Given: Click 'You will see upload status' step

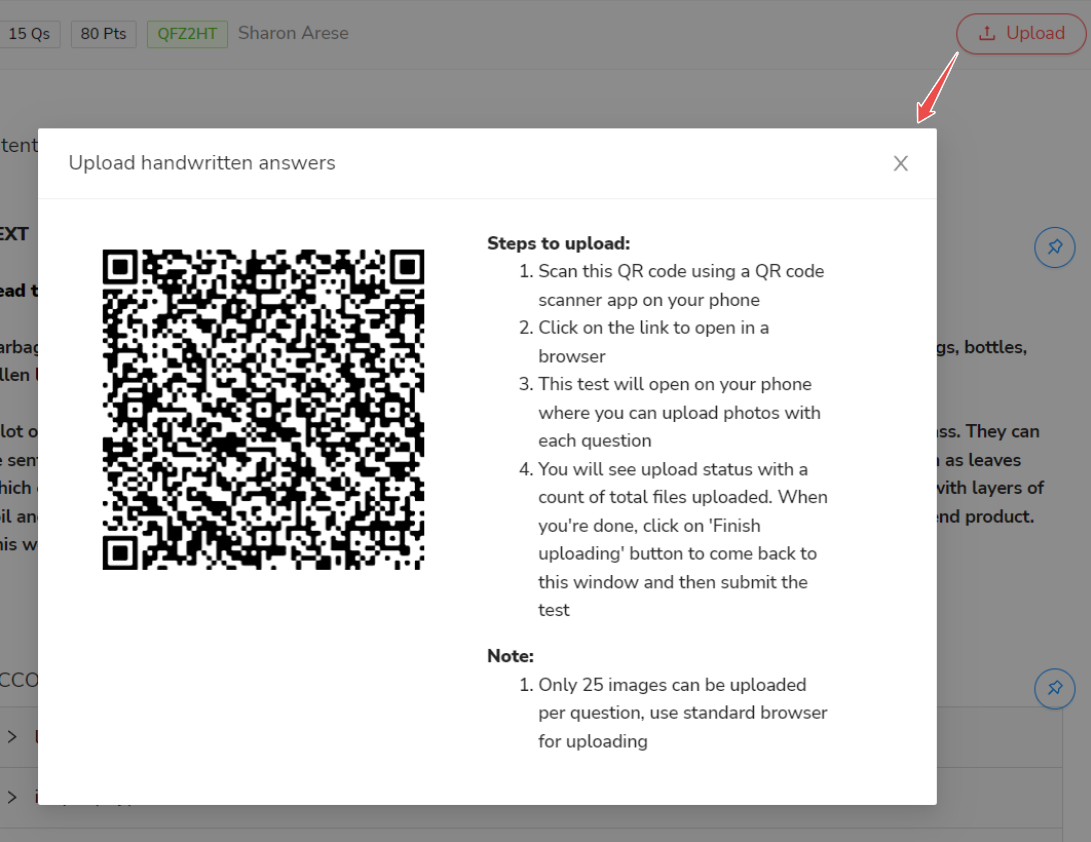Looking at the screenshot, I should point(683,539).
